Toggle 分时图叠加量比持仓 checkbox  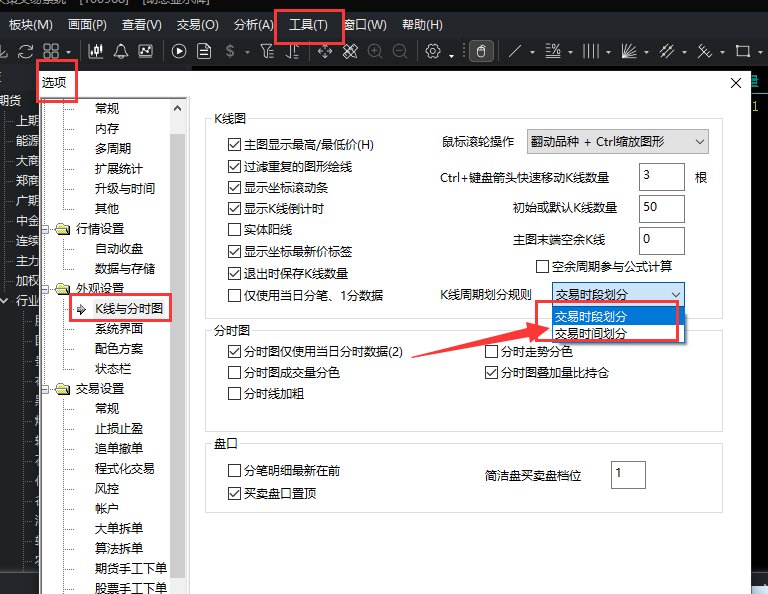(x=491, y=373)
